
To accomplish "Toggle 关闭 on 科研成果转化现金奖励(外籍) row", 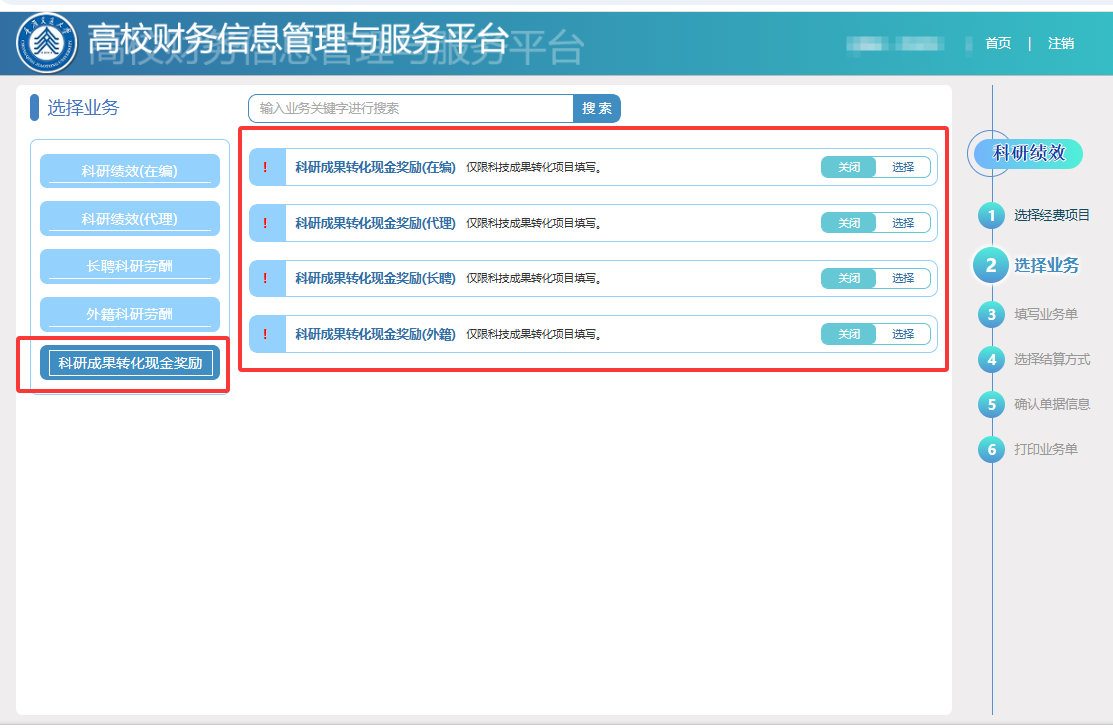I will click(848, 334).
